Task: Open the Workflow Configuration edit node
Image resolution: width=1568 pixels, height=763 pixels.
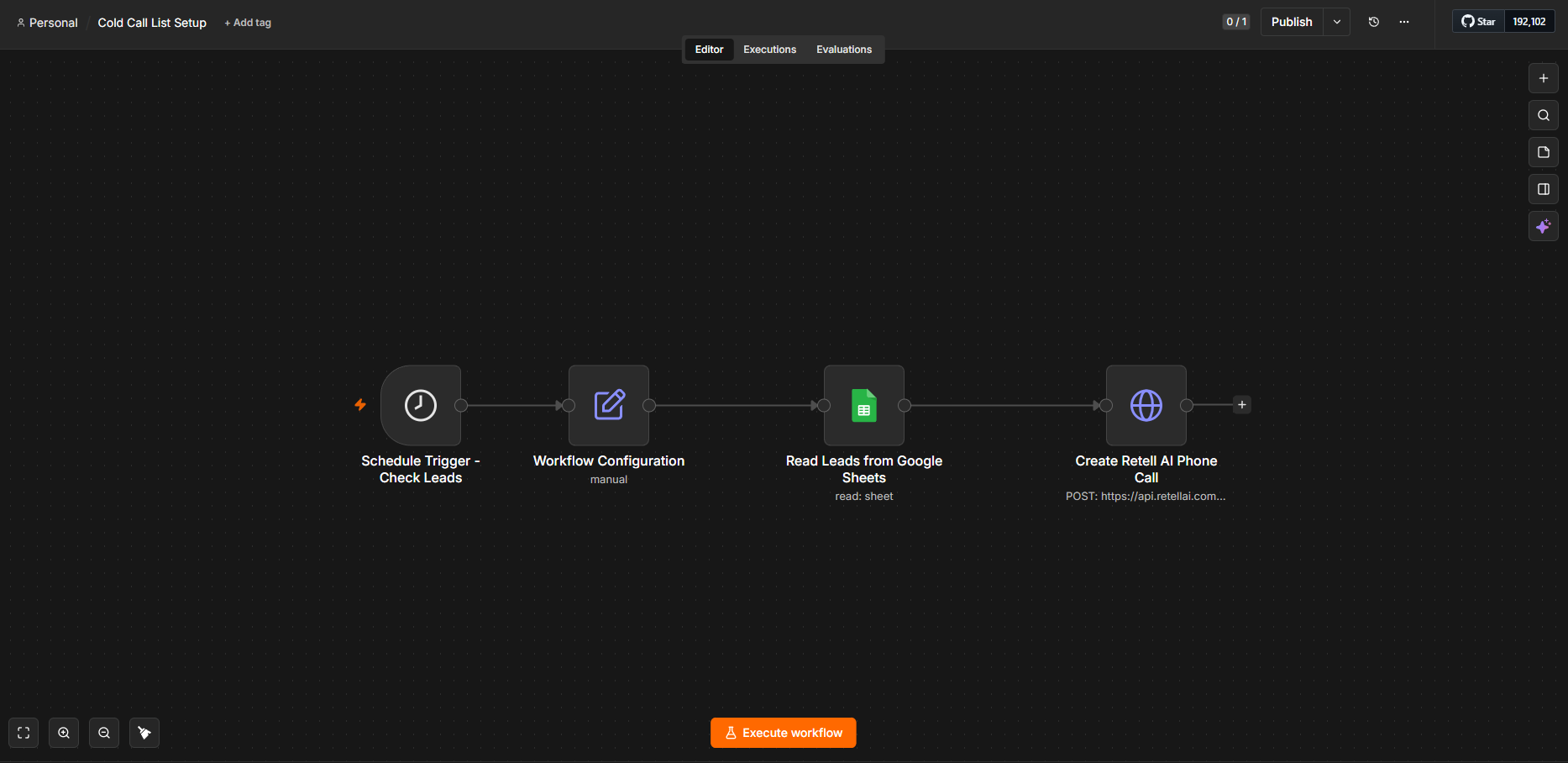Action: pos(609,405)
